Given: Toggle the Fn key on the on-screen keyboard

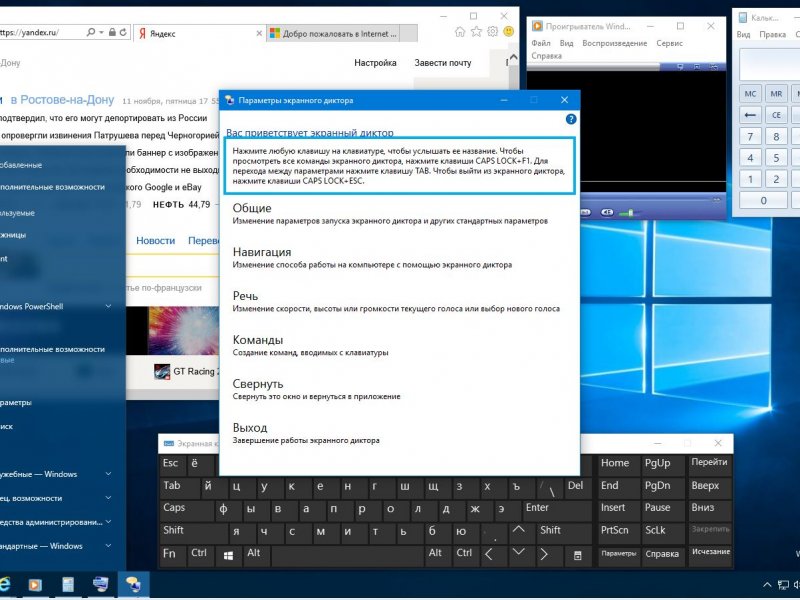Looking at the screenshot, I should click(172, 555).
